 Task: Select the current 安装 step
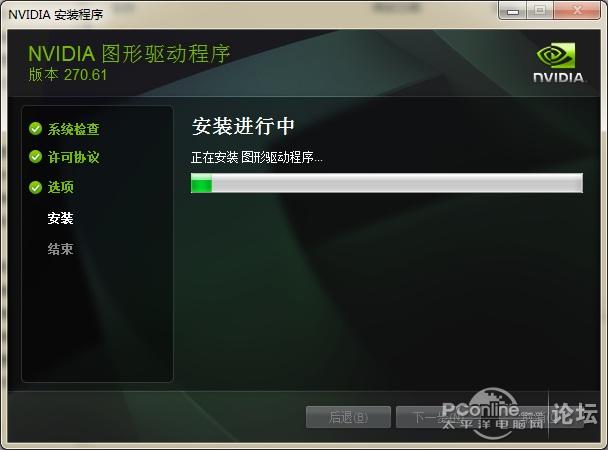(60, 218)
